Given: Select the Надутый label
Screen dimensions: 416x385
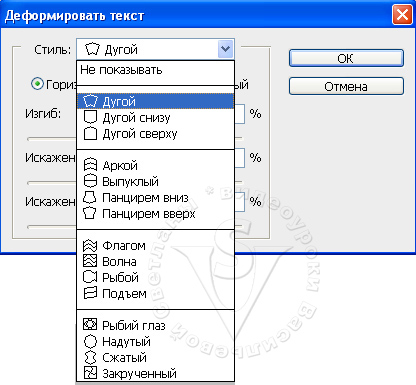Looking at the screenshot, I should [x=126, y=341].
